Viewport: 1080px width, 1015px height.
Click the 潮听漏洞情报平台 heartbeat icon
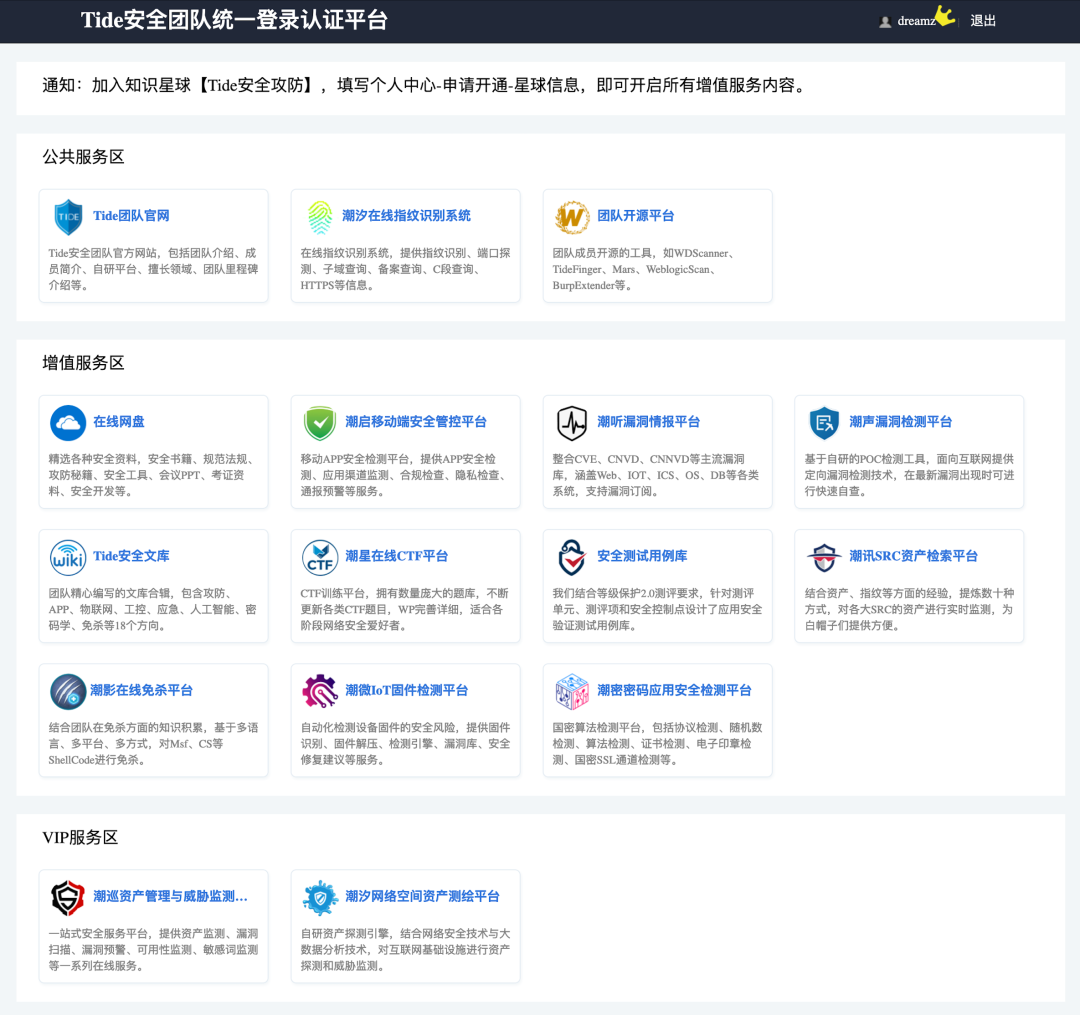point(572,422)
